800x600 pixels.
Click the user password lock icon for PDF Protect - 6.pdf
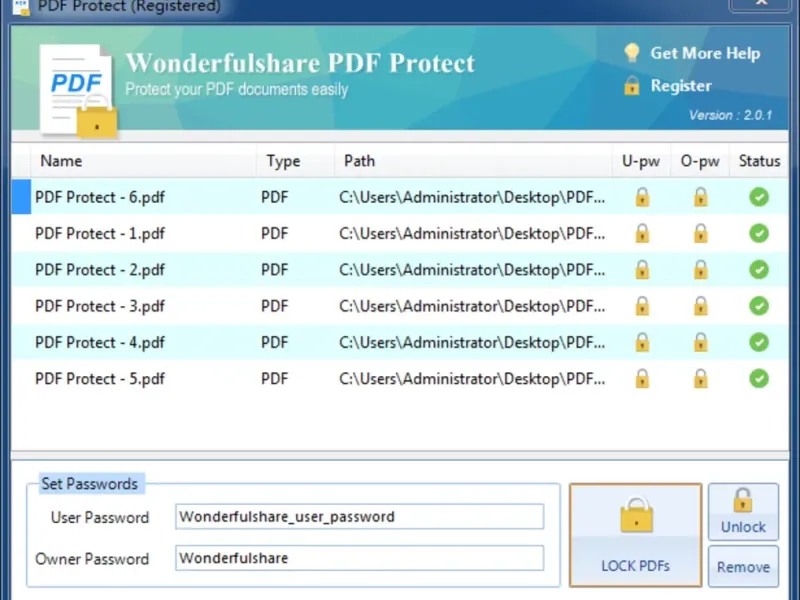(x=642, y=197)
